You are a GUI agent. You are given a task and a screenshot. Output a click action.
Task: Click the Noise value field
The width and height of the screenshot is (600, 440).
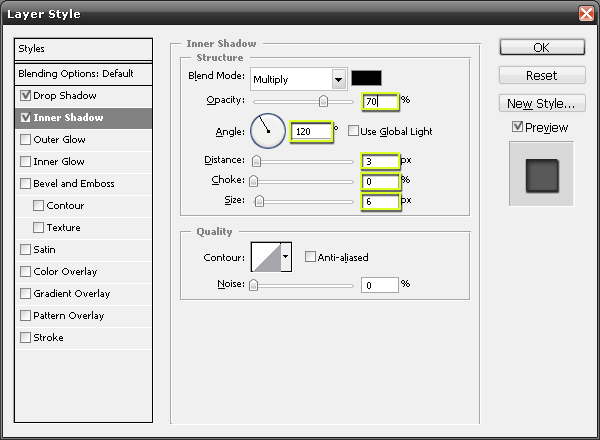[380, 285]
